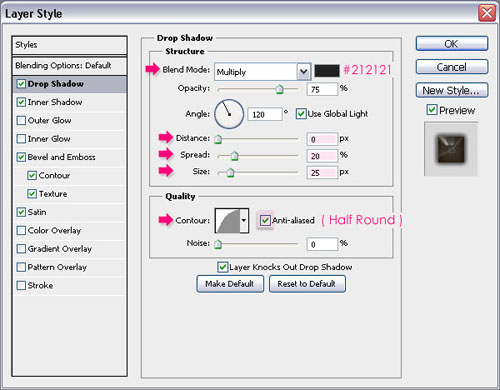The image size is (500, 390).
Task: Toggle the Texture sub-option checkbox
Action: point(32,194)
